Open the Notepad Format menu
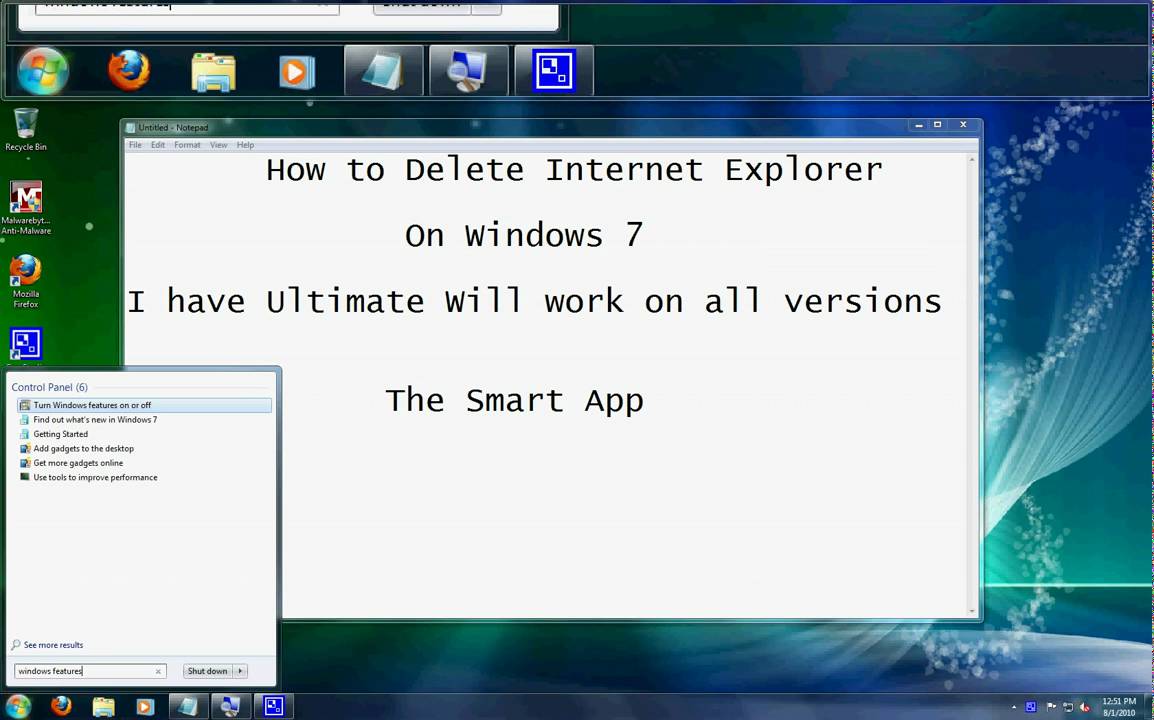Image resolution: width=1154 pixels, height=720 pixels. tap(187, 145)
